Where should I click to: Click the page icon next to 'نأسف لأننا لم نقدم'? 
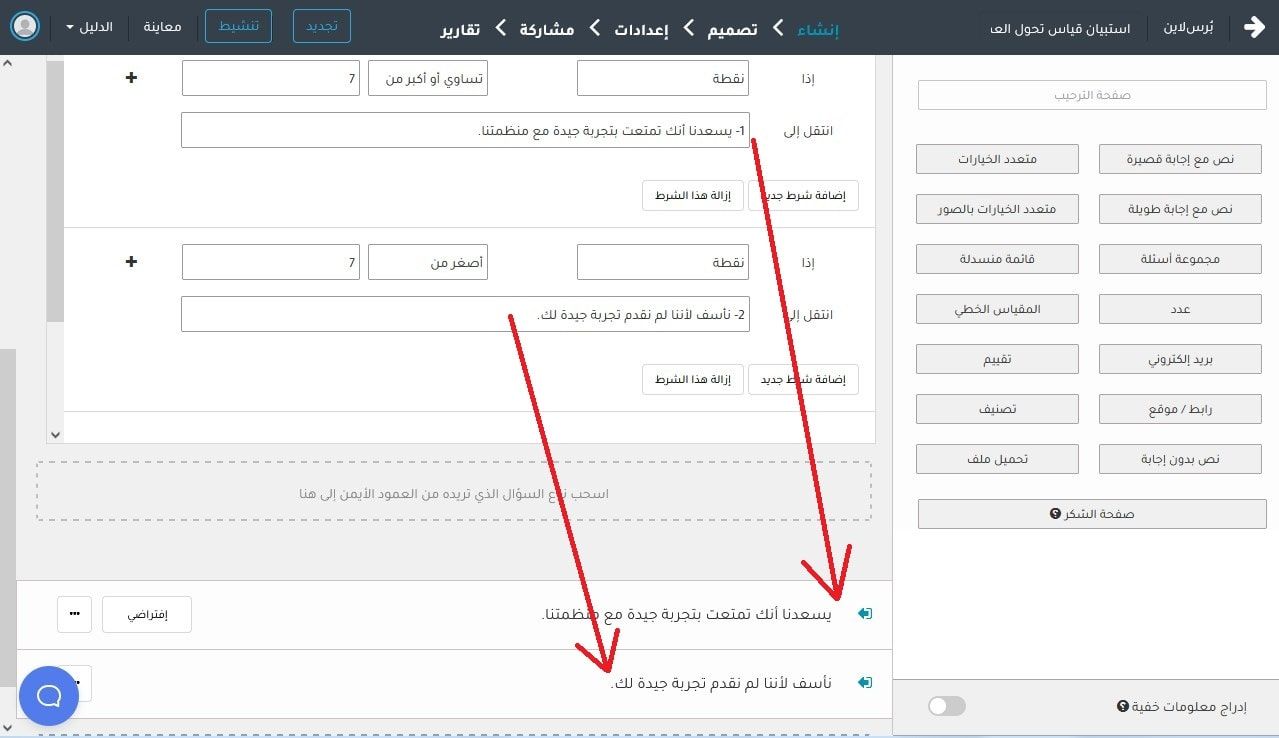865,682
